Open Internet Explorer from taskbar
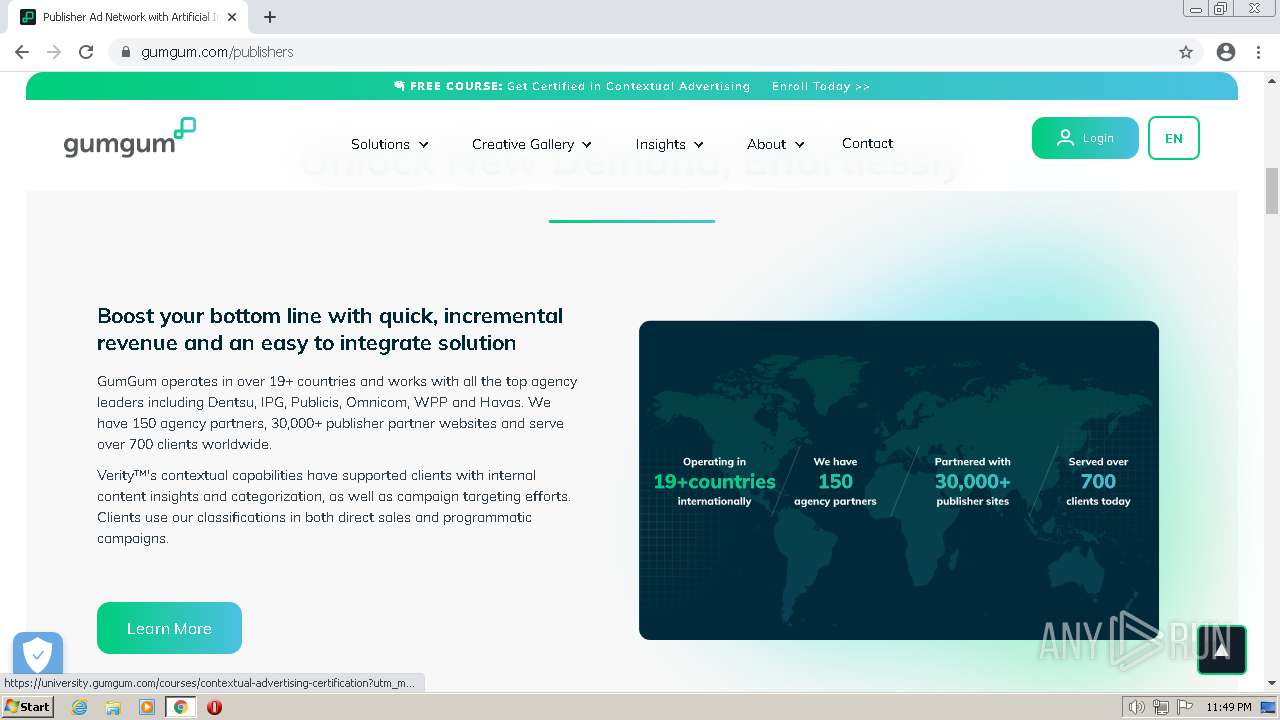Viewport: 1280px width, 720px height. 80,707
